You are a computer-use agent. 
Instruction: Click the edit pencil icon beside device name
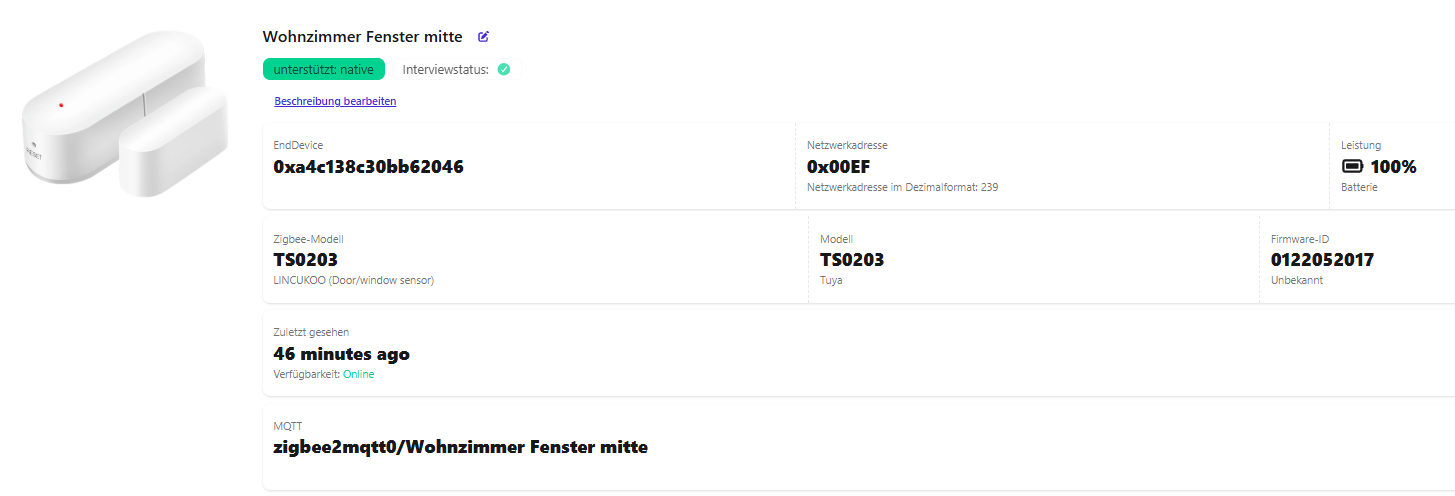[x=484, y=37]
